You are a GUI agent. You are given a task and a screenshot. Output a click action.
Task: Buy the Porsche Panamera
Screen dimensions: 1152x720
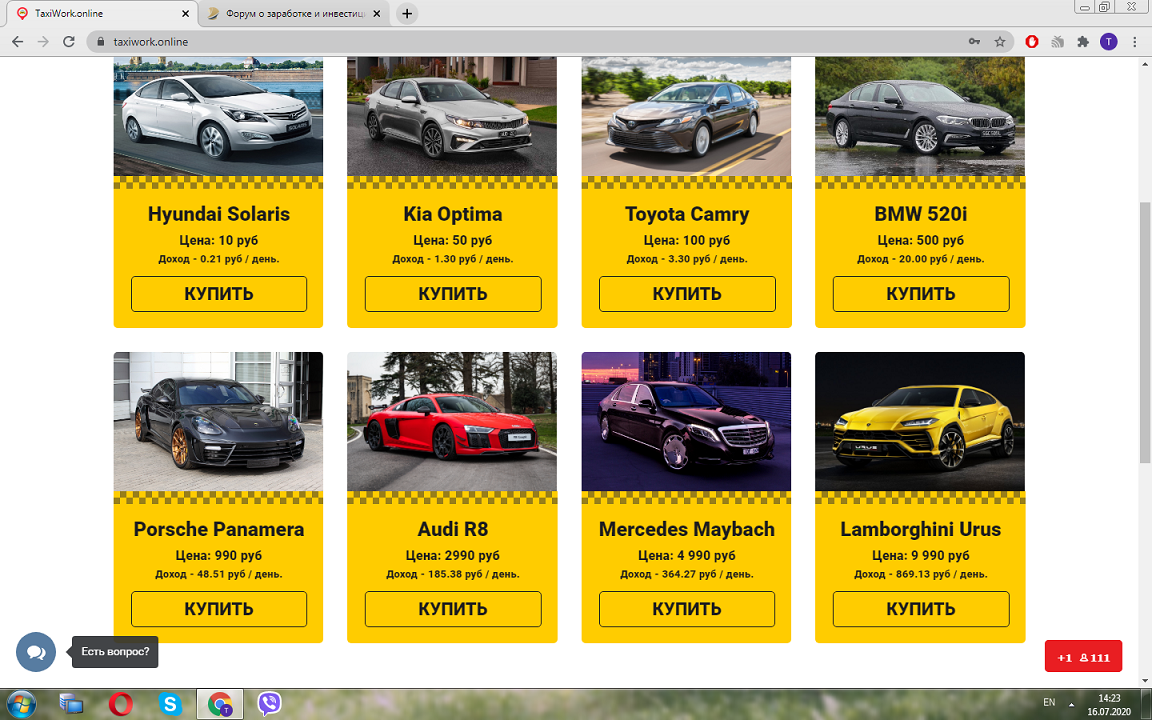(219, 609)
